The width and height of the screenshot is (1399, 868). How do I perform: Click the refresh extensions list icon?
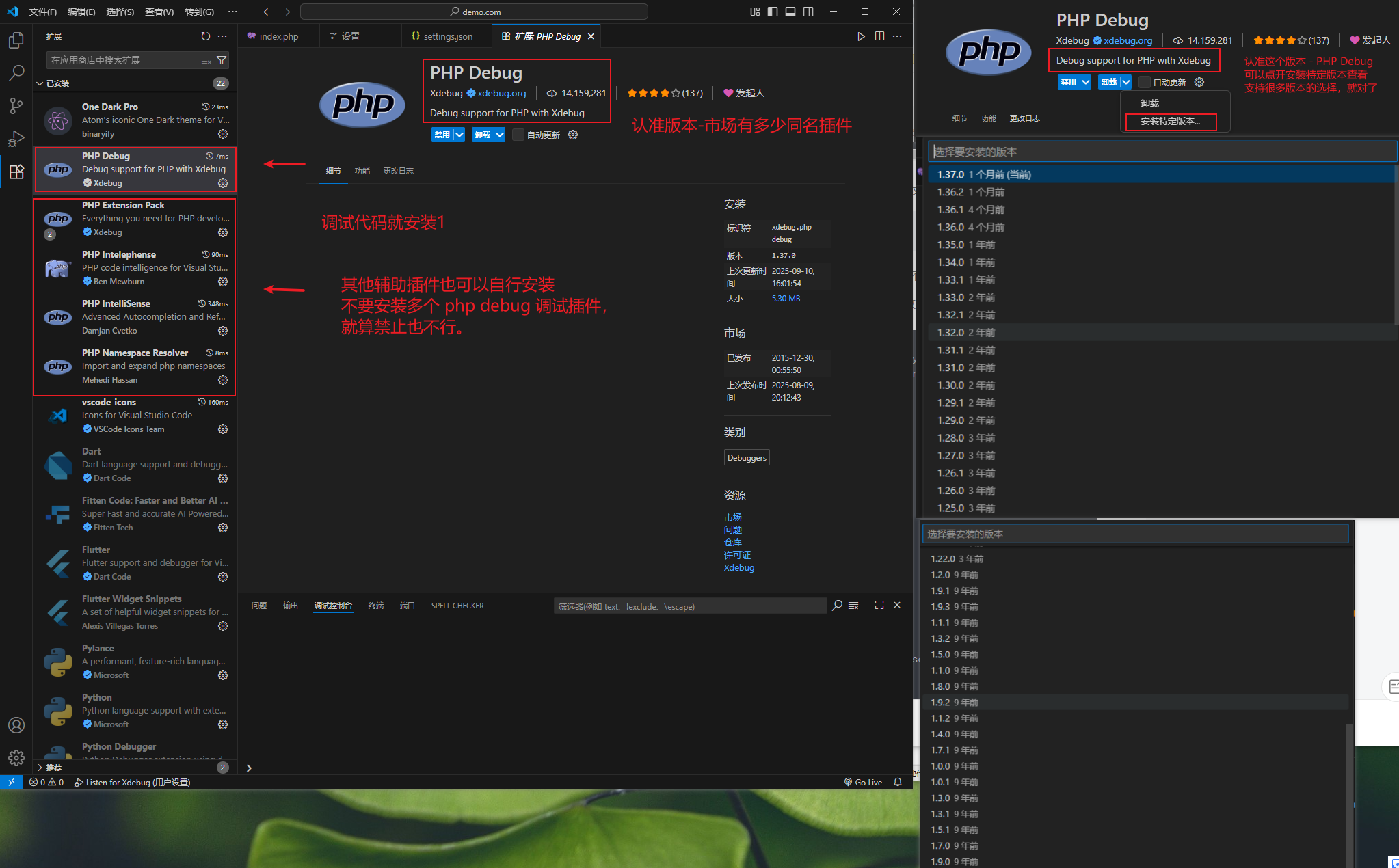(205, 36)
